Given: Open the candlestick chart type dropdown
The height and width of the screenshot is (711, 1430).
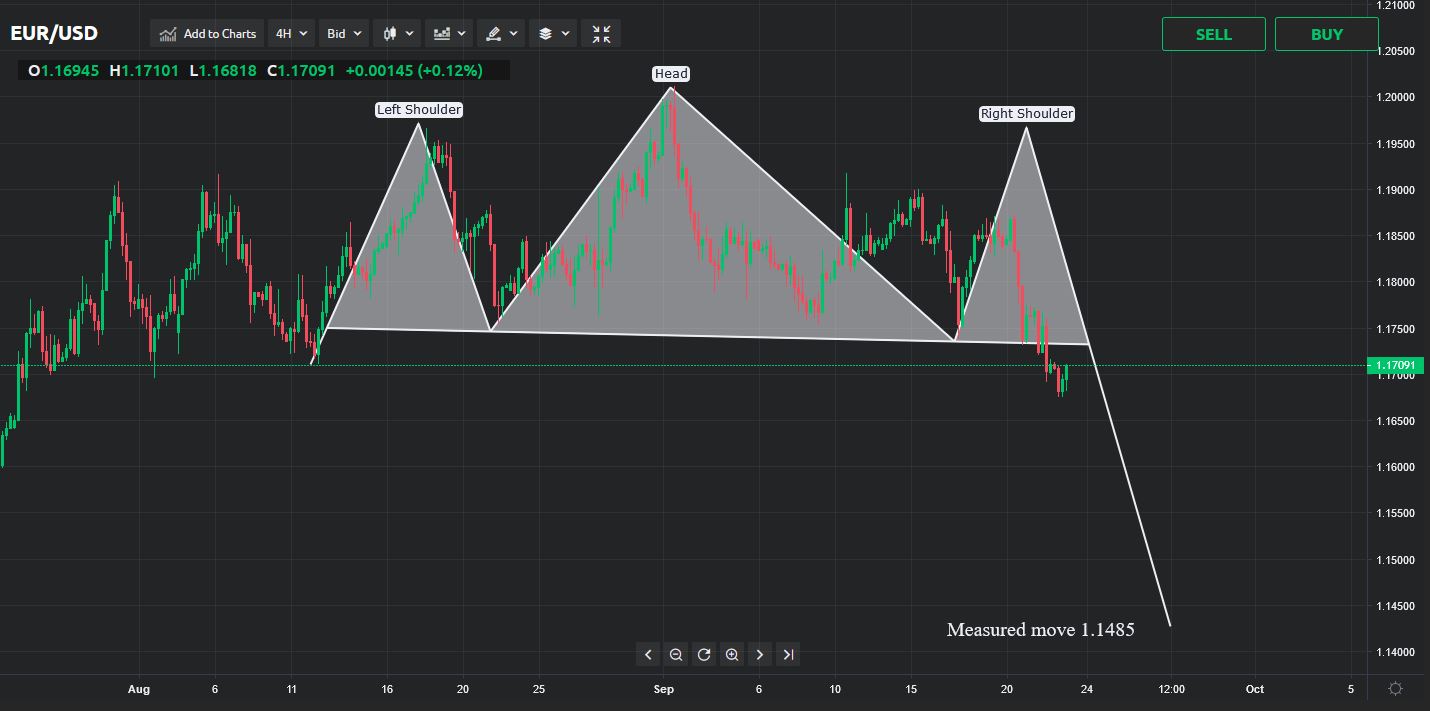Looking at the screenshot, I should coord(398,33).
